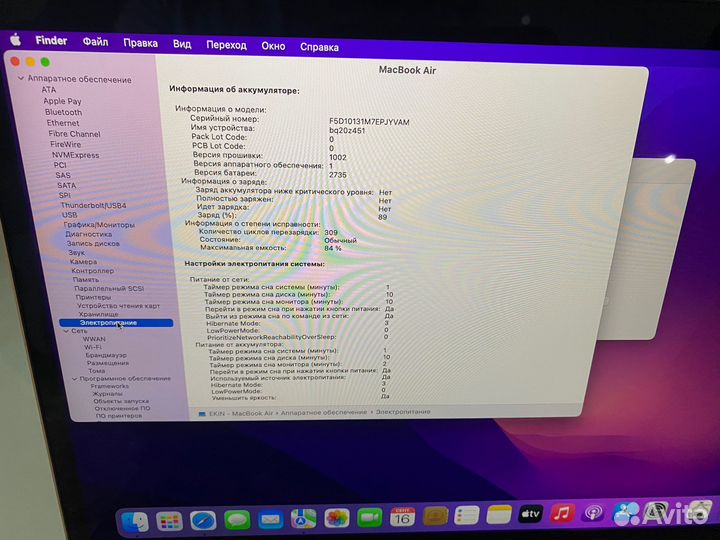This screenshot has width=720, height=540.
Task: Select Fibre Channel in the sidebar
Action: 74,134
